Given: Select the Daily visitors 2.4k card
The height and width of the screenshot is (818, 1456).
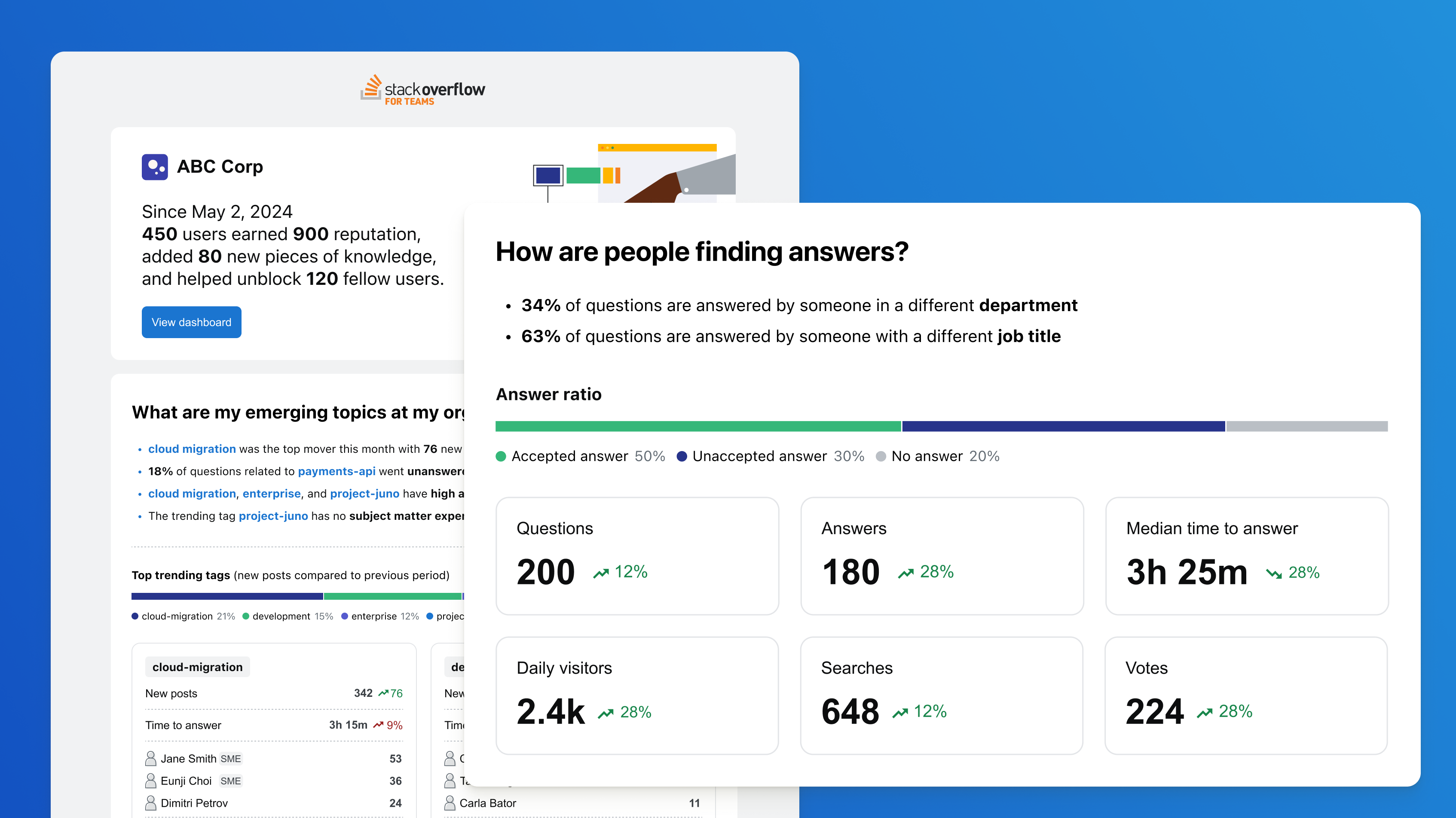Looking at the screenshot, I should (637, 696).
